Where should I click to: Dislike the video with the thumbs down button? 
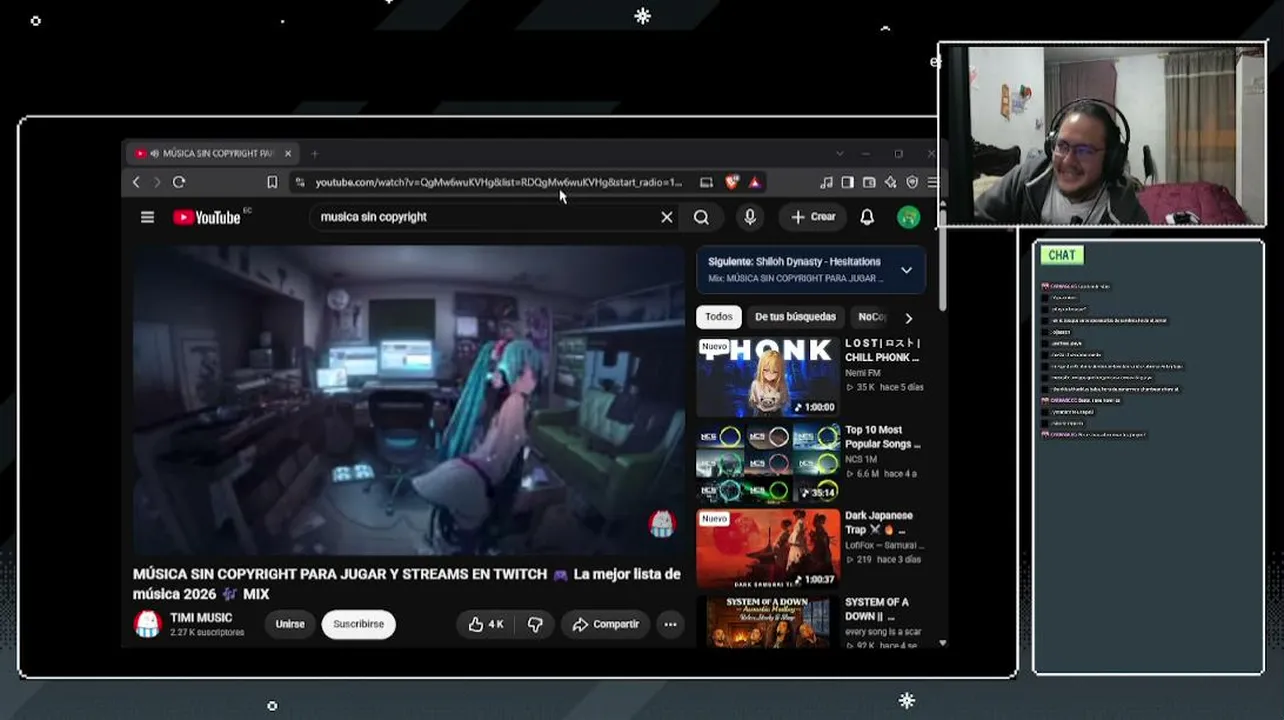point(535,624)
